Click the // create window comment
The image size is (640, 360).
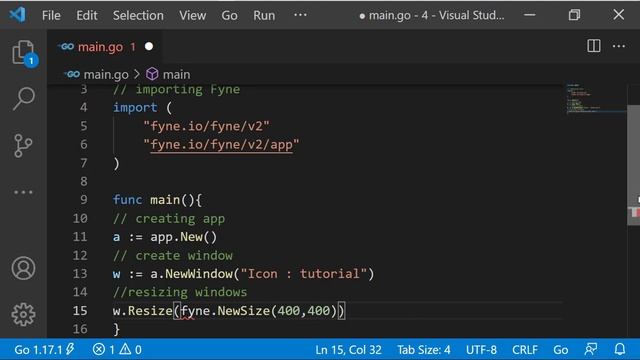click(173, 256)
